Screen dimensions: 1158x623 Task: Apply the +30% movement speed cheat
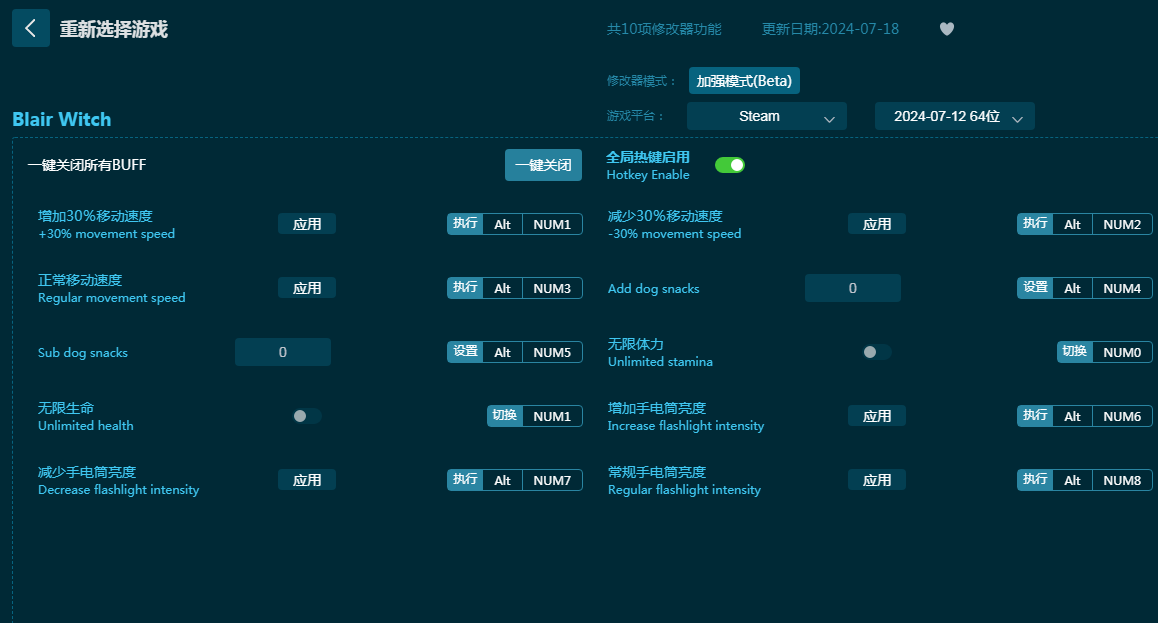[x=306, y=224]
